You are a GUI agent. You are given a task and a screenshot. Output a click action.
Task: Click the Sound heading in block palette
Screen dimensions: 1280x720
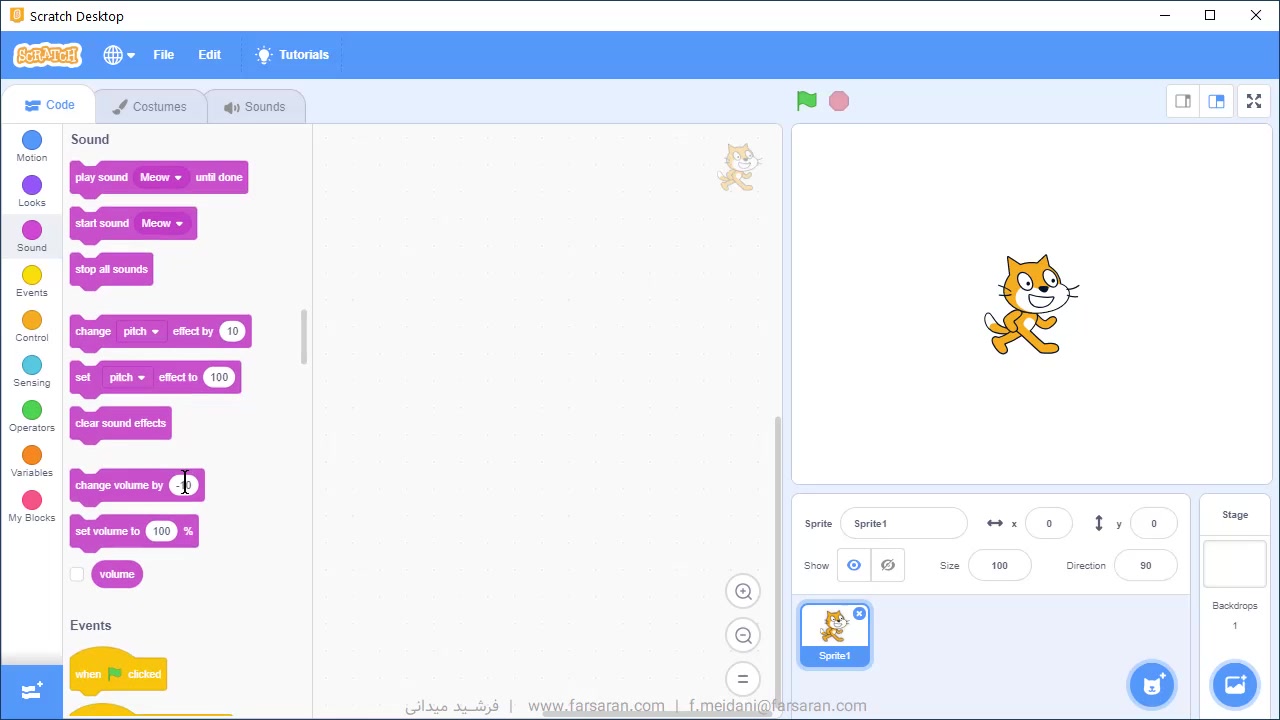coord(90,139)
